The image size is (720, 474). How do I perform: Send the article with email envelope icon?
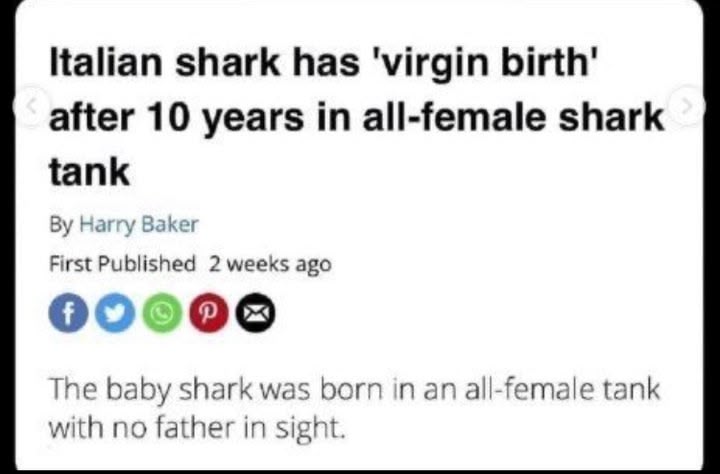pos(255,313)
